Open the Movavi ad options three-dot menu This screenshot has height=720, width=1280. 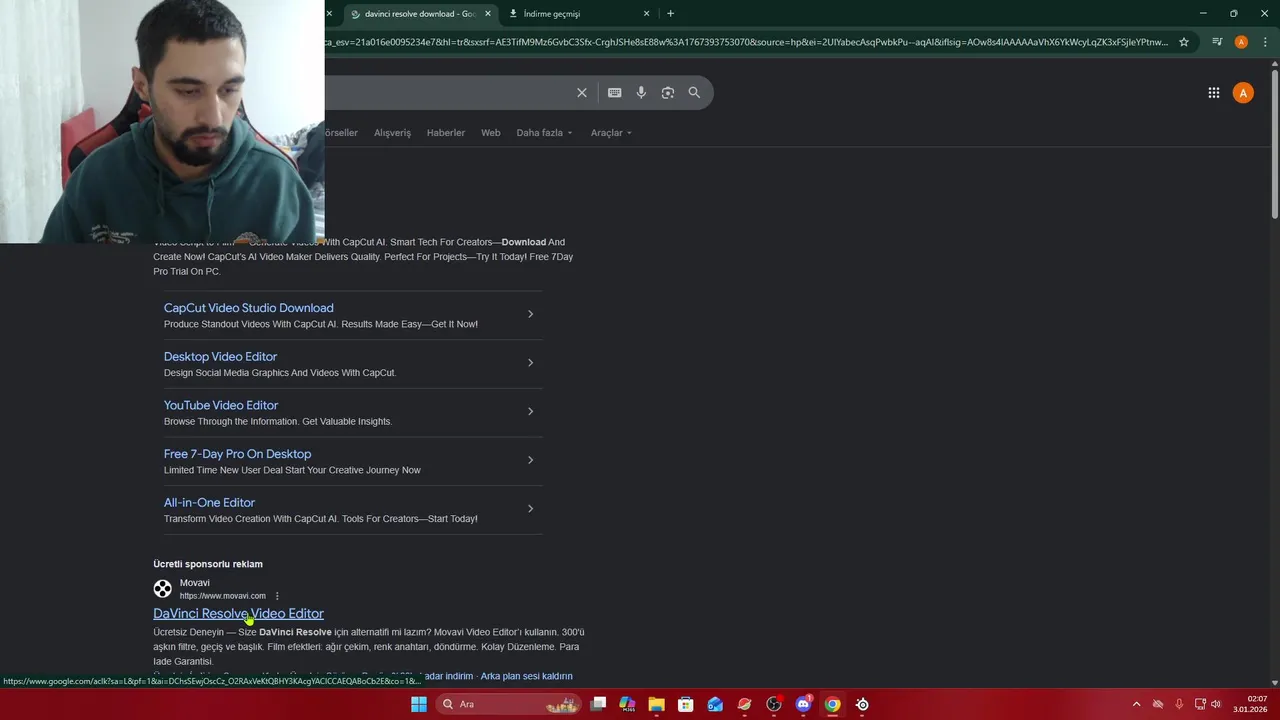(277, 596)
